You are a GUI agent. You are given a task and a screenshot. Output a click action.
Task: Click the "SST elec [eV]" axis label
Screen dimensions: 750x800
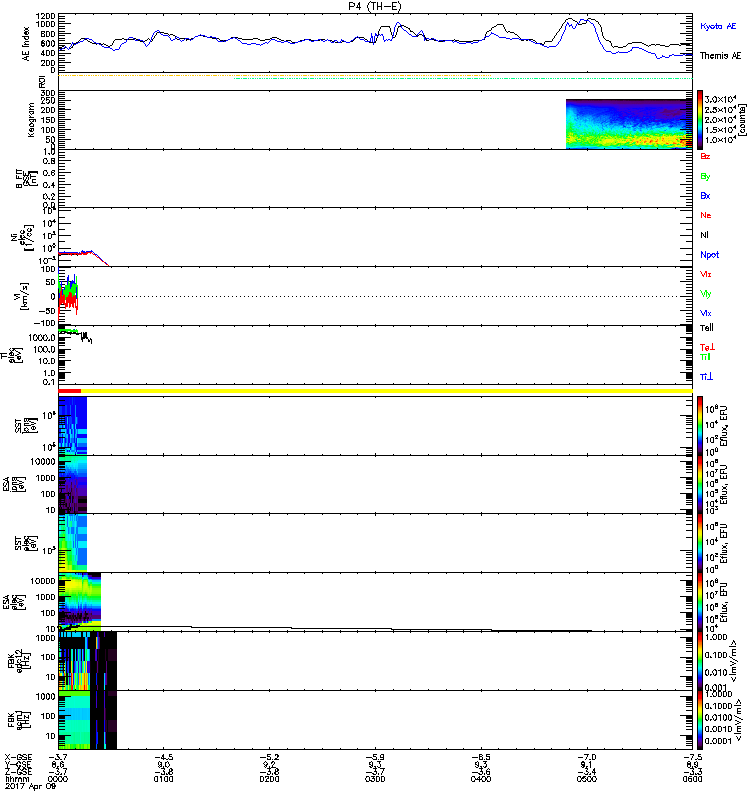(x=26, y=543)
